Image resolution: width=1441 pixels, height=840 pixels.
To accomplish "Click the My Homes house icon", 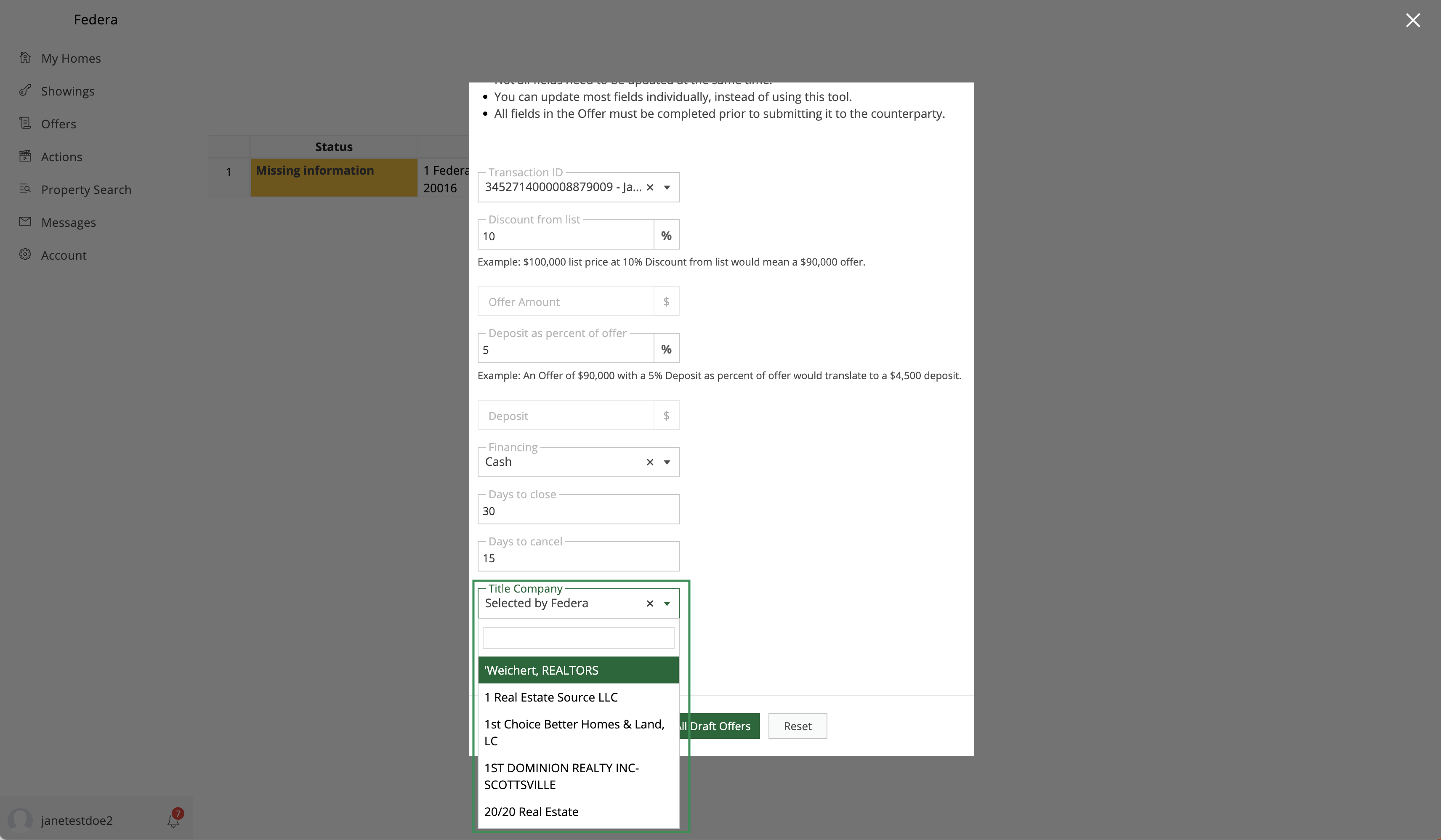I will coord(25,57).
